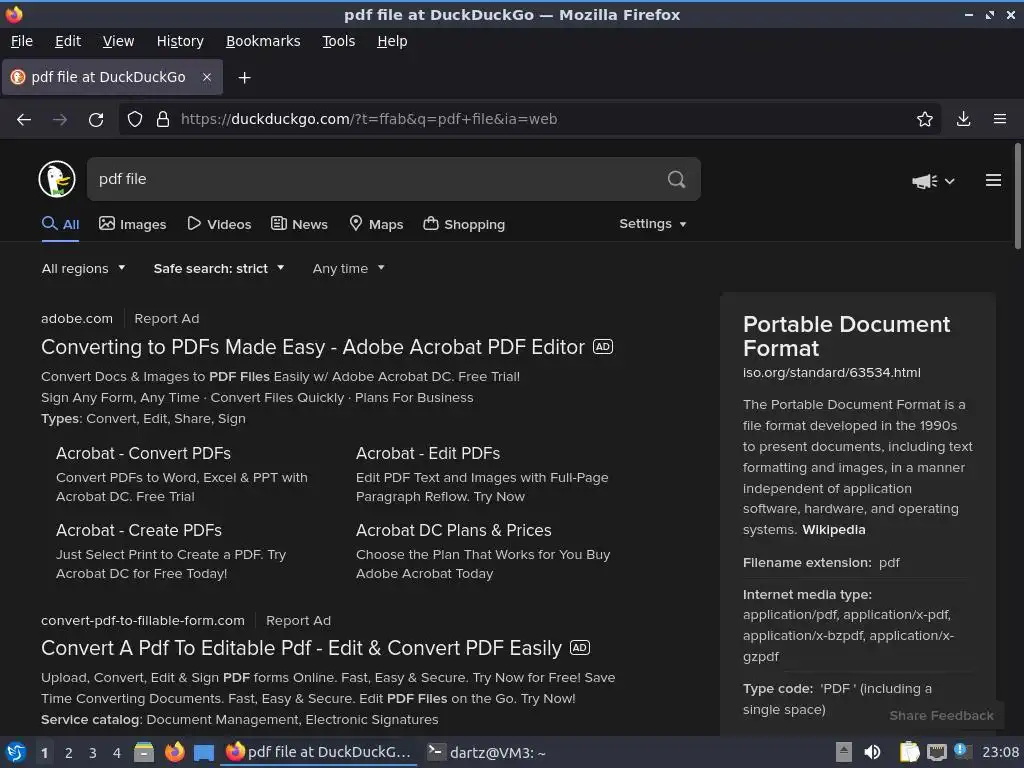Open the All regions filter
Image resolution: width=1024 pixels, height=768 pixels.
[83, 268]
